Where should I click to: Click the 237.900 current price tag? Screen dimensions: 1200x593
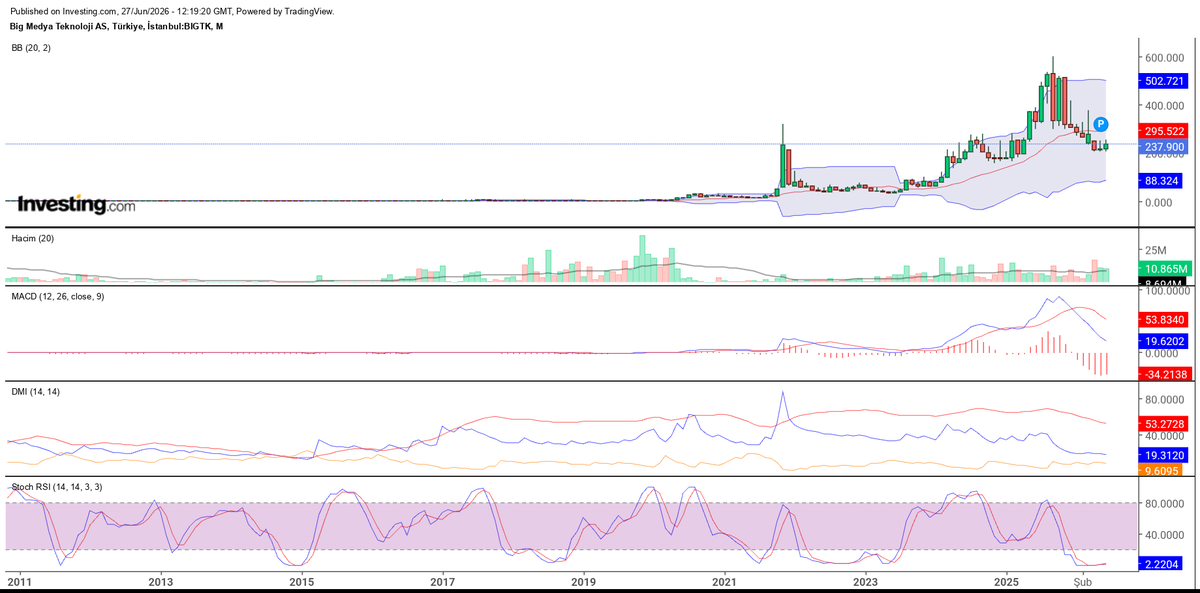[x=1164, y=147]
